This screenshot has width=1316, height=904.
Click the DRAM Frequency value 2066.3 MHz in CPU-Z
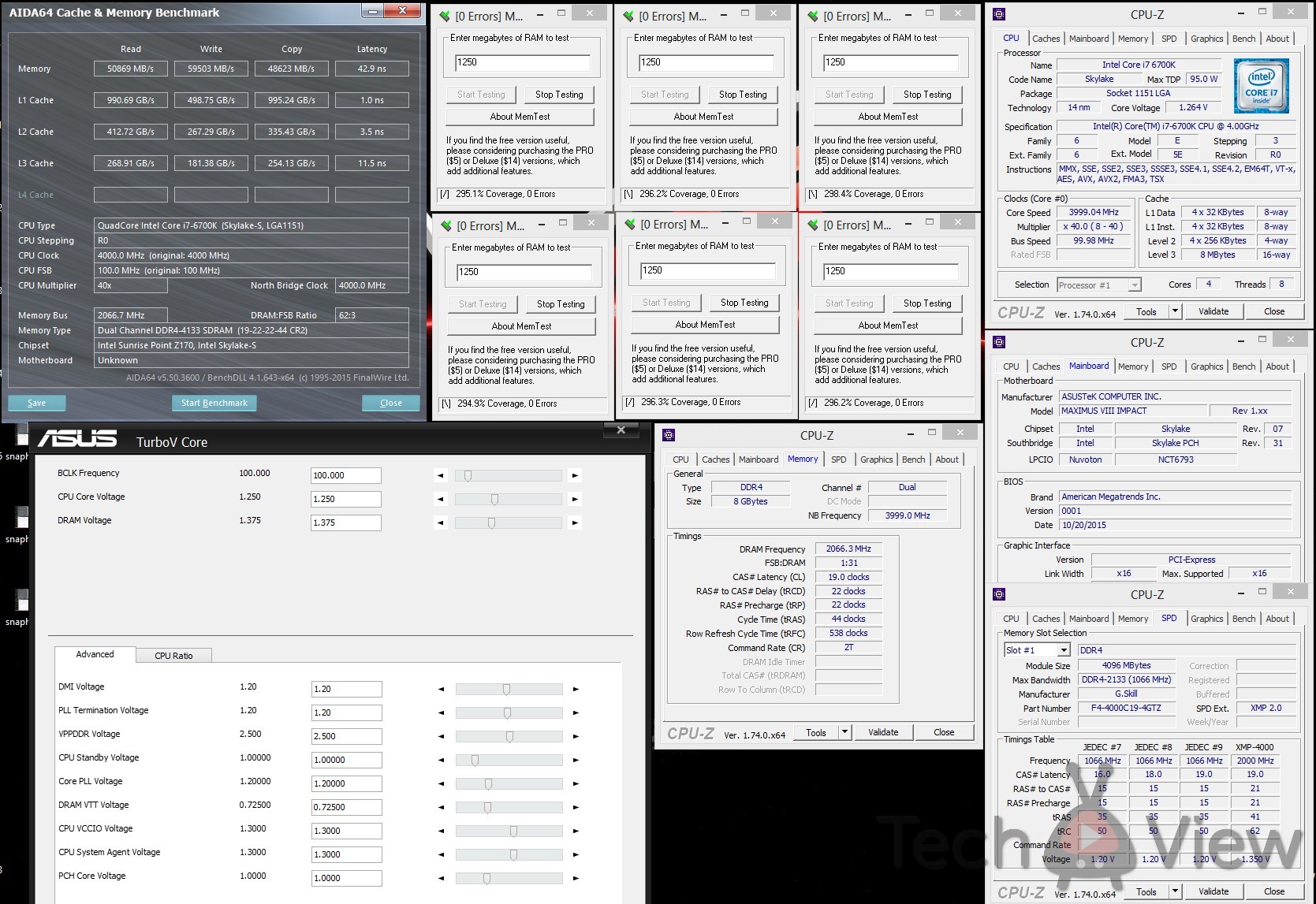coord(848,549)
